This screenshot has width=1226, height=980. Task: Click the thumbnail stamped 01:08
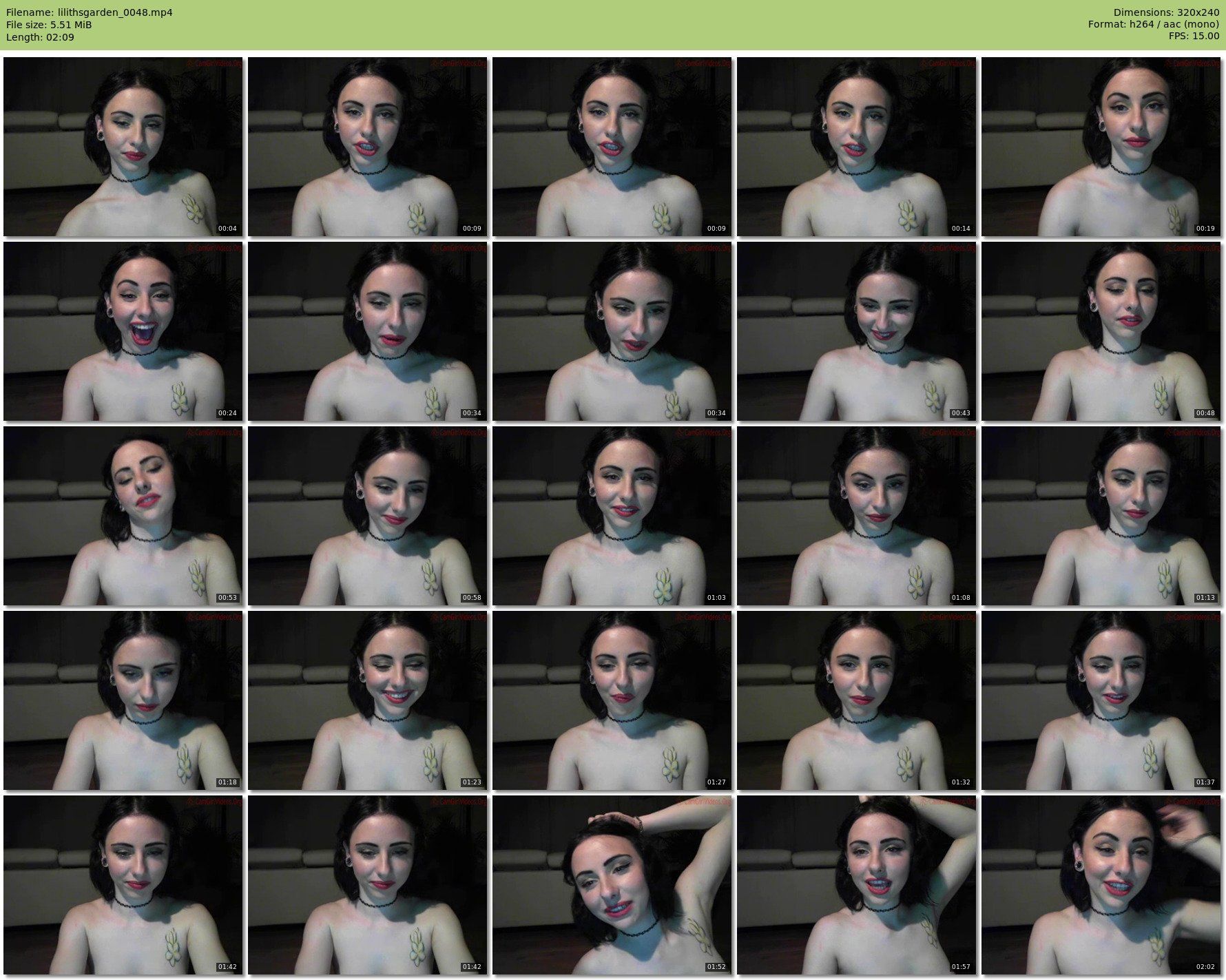pos(857,516)
